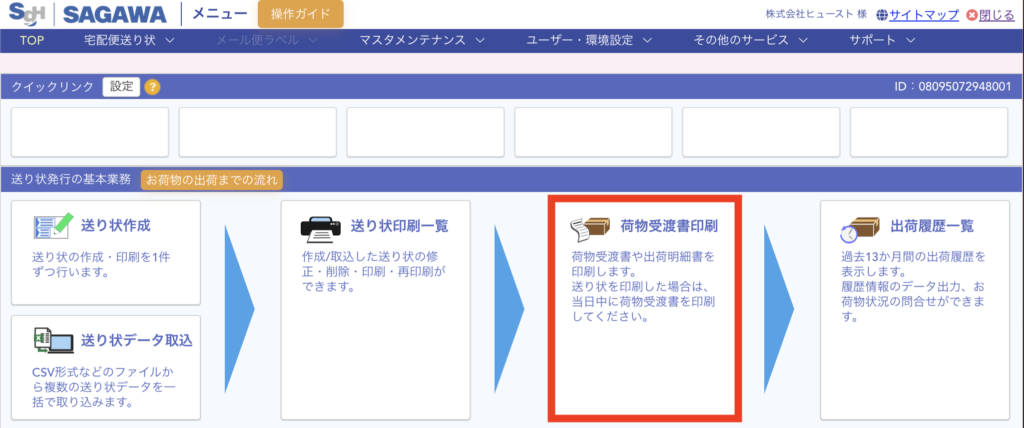1024x428 pixels.
Task: Click the 設定 quick link button
Action: point(121,86)
